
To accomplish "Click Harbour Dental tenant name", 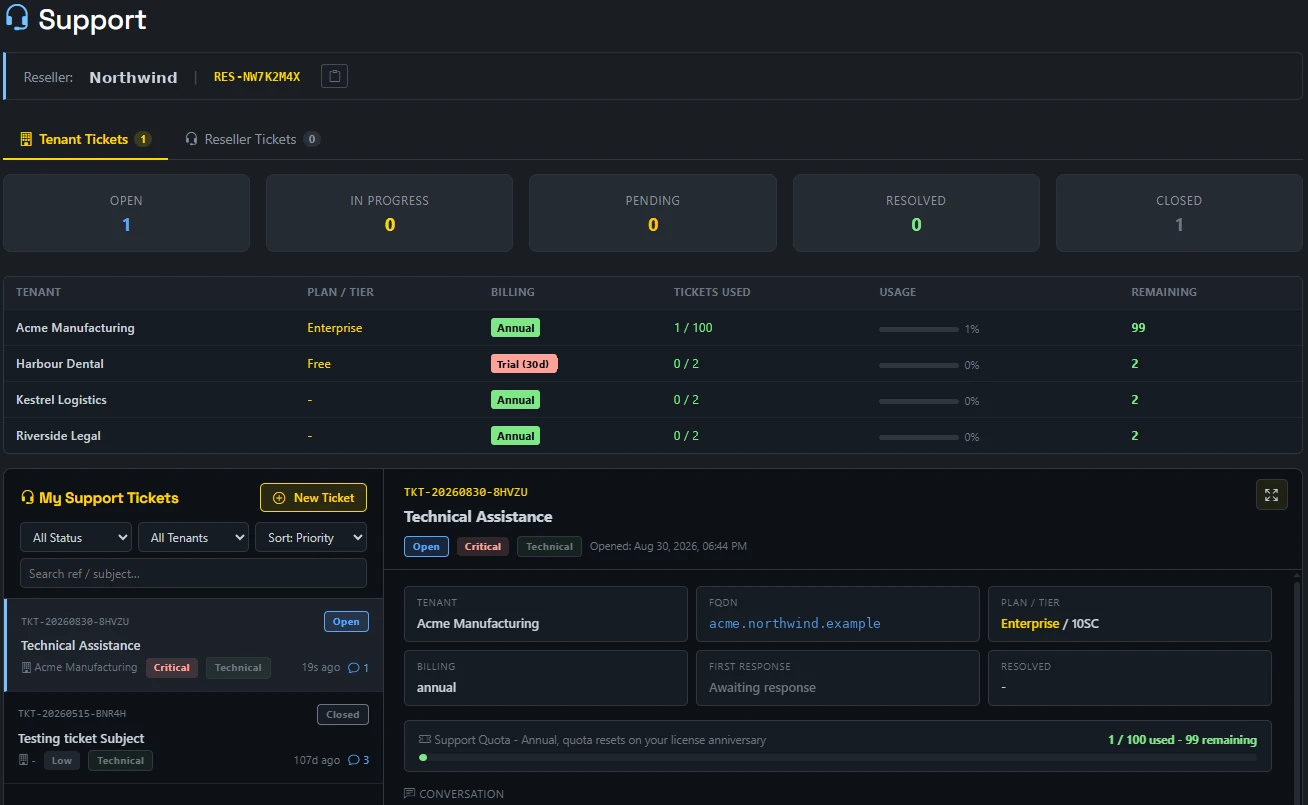I will click(60, 364).
